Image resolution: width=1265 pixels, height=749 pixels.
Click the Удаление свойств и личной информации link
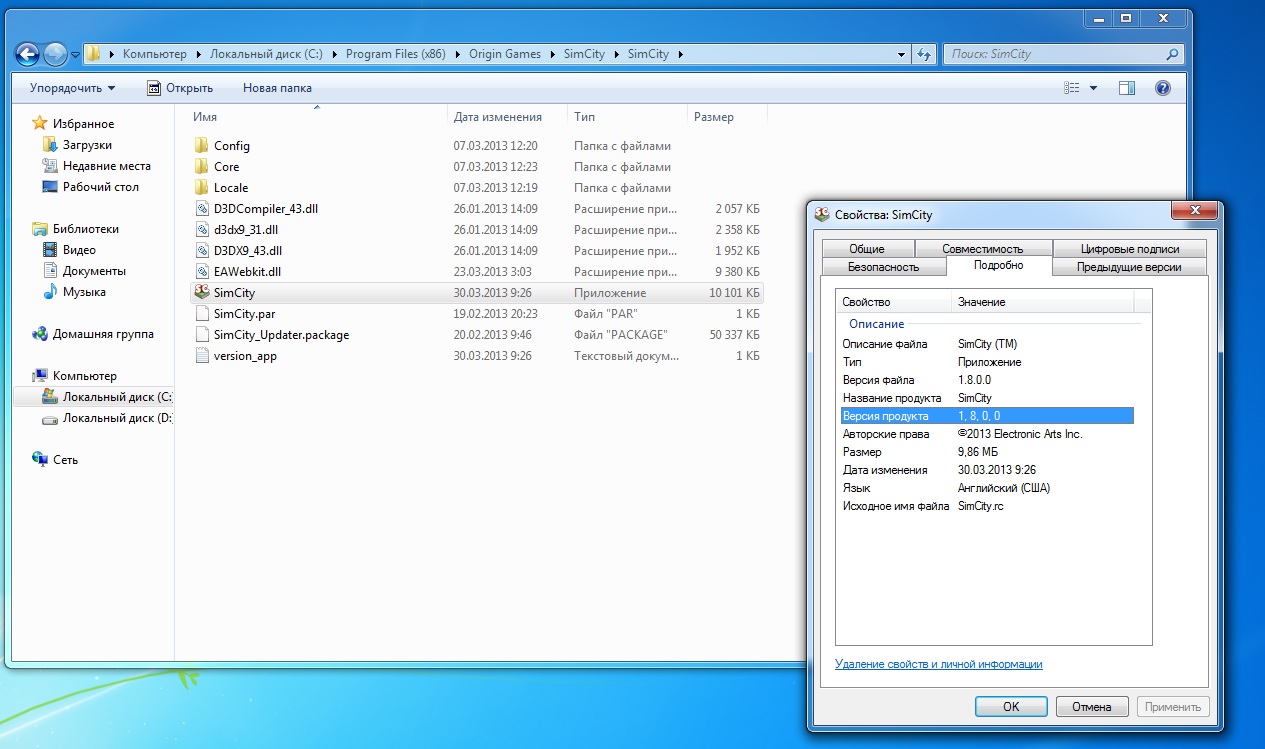click(939, 664)
